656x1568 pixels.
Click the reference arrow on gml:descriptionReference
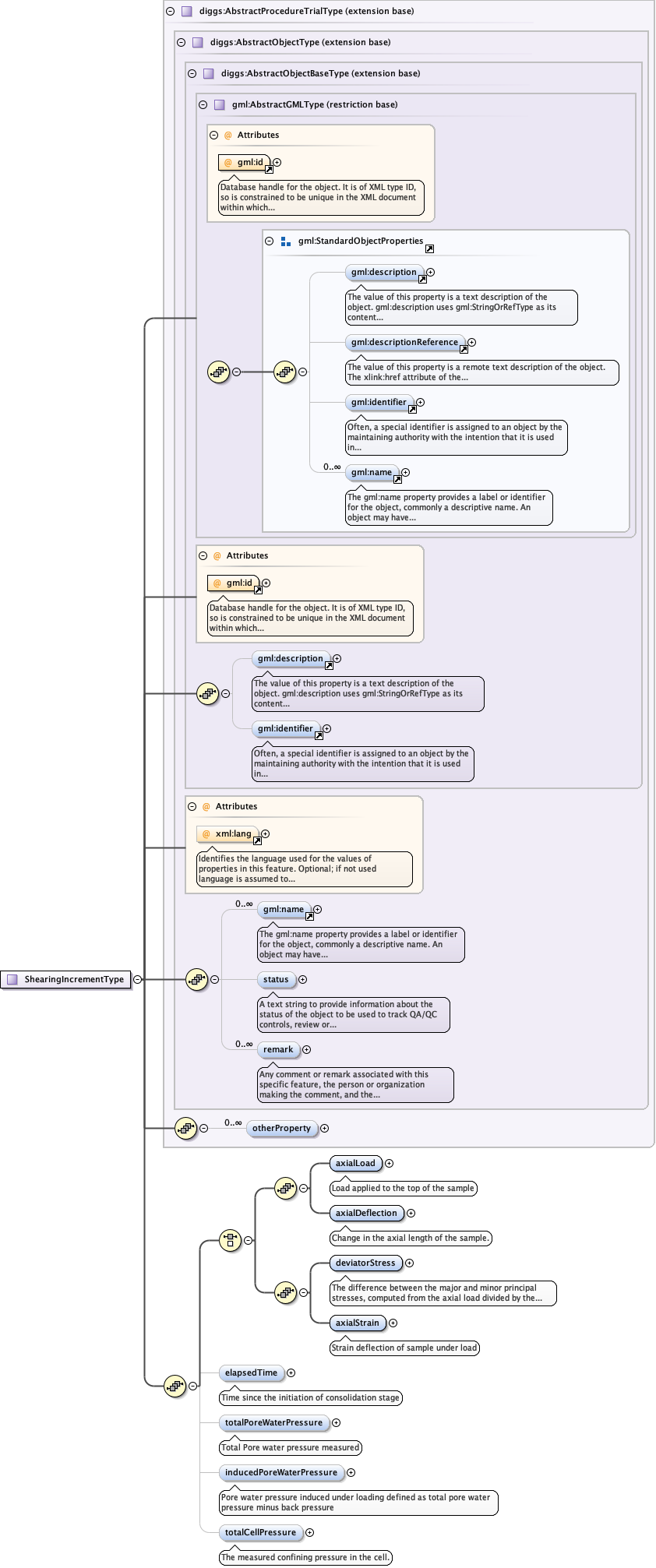tap(464, 349)
